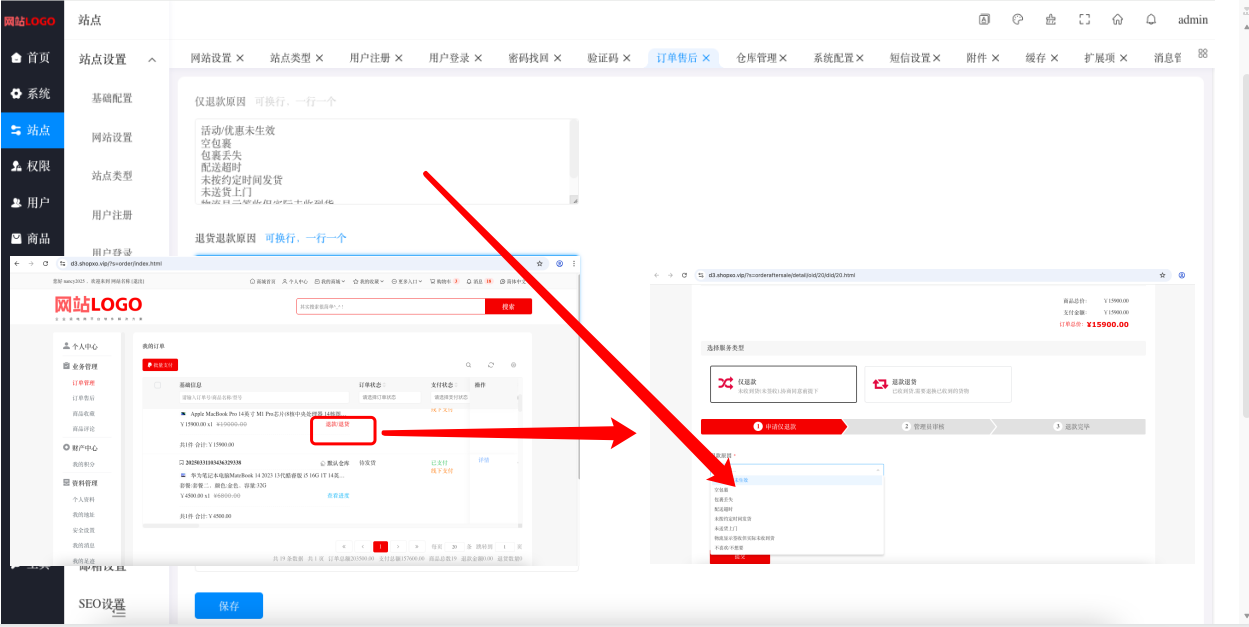Image resolution: width=1249 pixels, height=627 pixels.
Task: Click the language switch icon in header
Action: coord(984,19)
